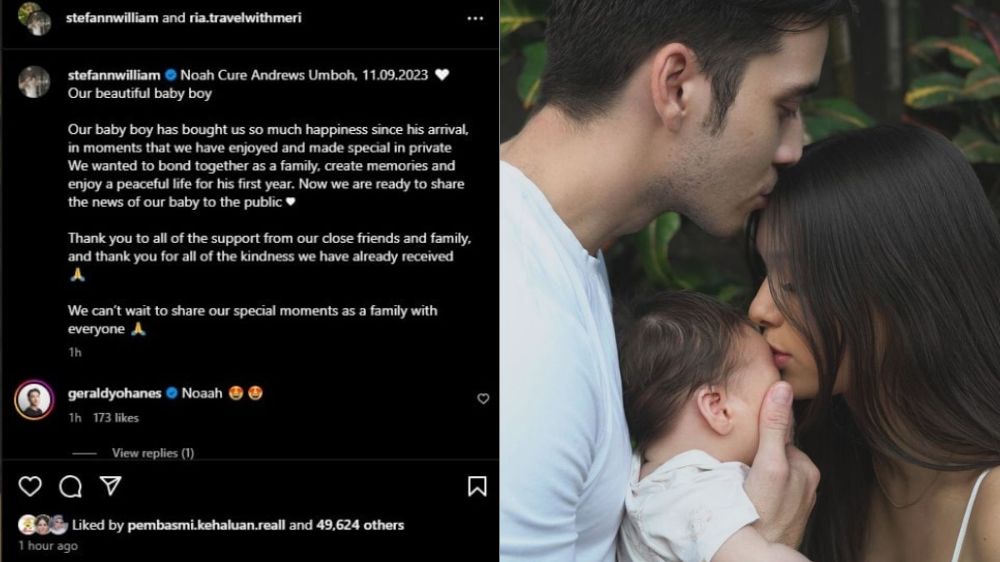
Task: Open the comment bubble icon
Action: click(70, 486)
